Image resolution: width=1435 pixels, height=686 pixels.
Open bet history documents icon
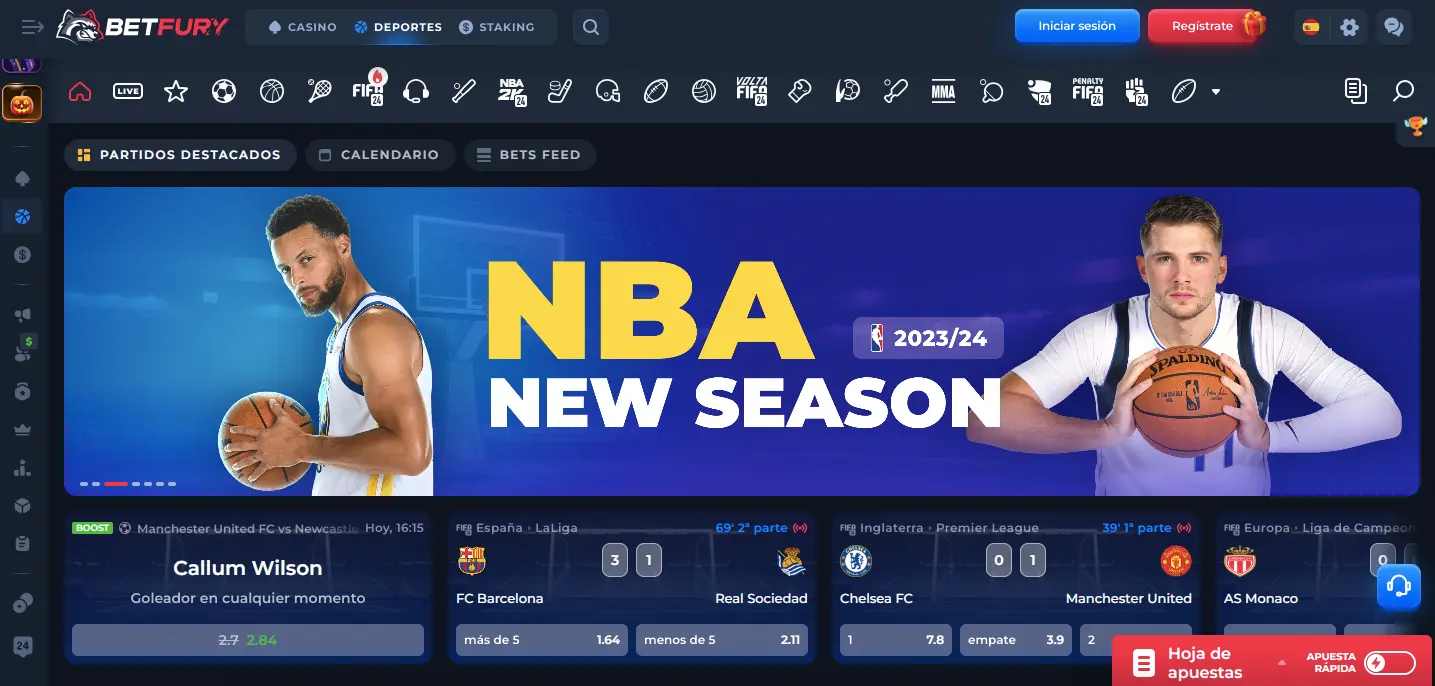[x=1356, y=92]
